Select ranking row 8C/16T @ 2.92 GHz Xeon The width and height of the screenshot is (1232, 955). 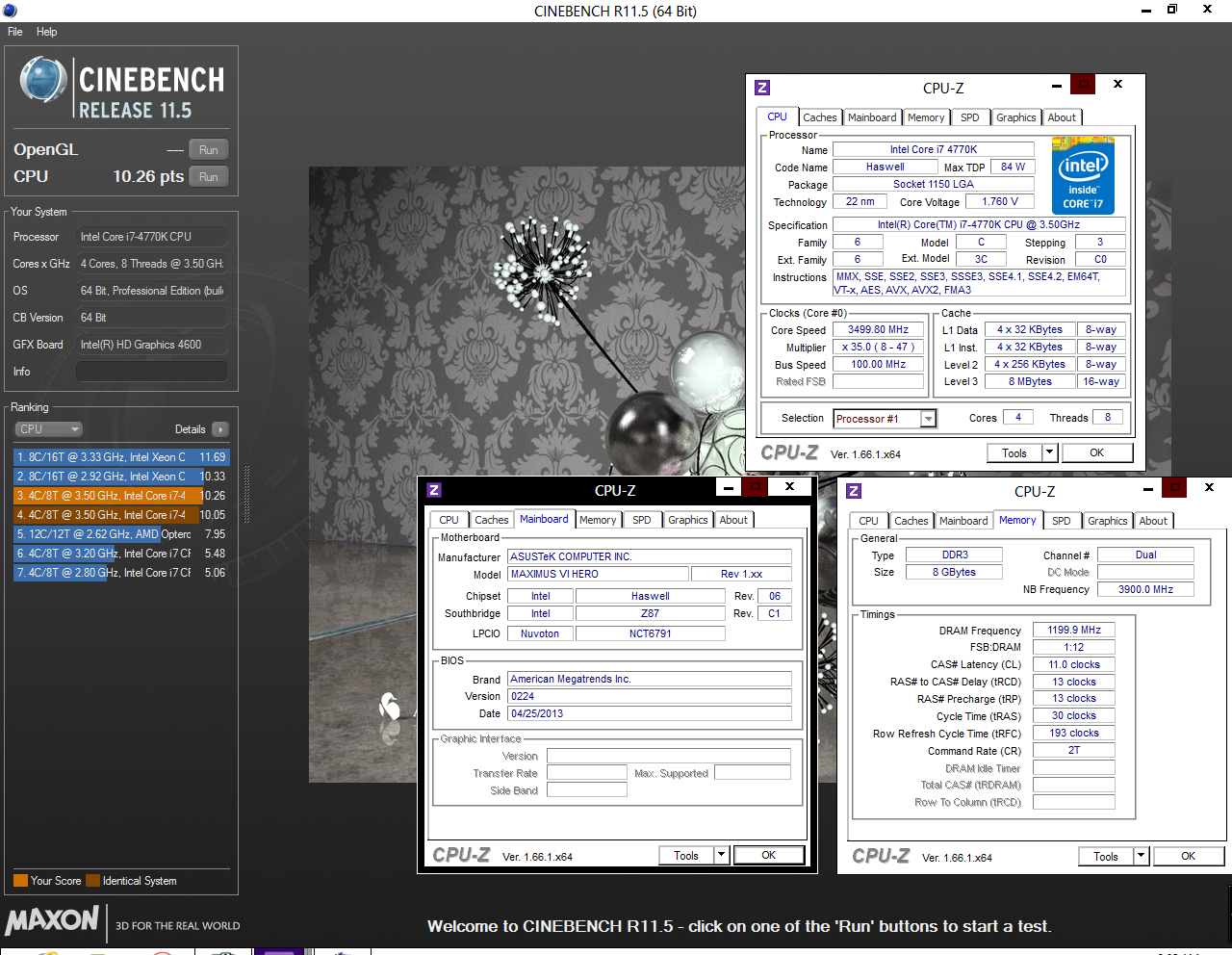(121, 477)
